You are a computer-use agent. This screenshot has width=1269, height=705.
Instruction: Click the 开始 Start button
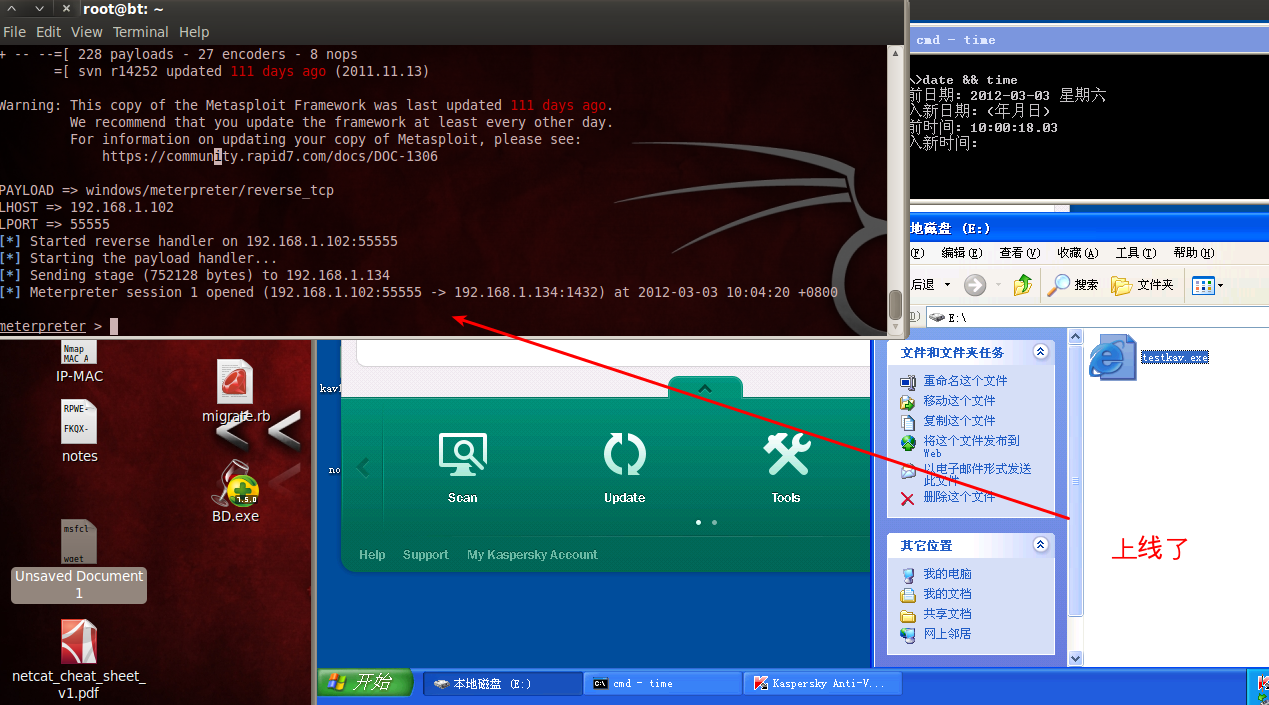click(x=366, y=683)
